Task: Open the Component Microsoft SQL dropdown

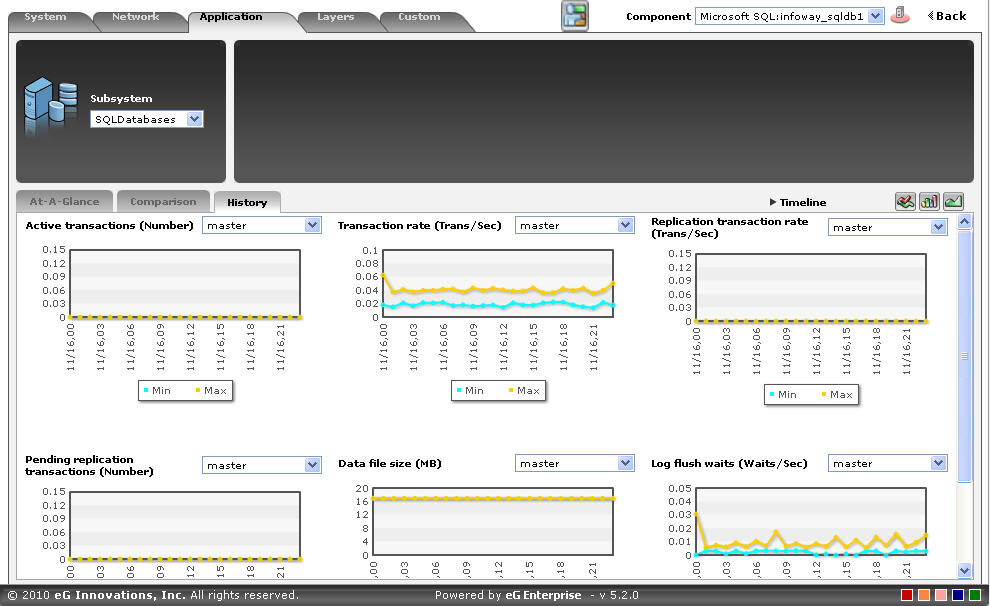Action: (x=789, y=16)
